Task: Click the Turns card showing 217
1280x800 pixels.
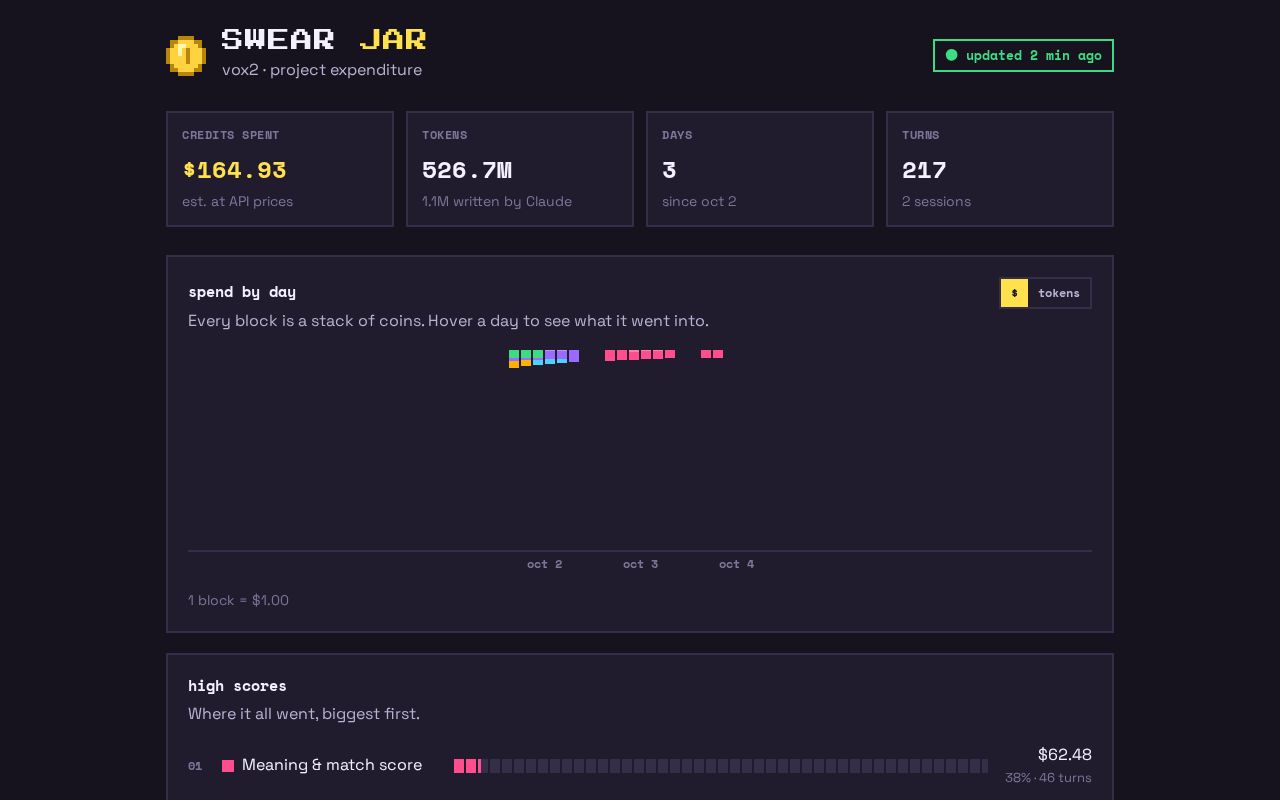Action: point(1000,169)
